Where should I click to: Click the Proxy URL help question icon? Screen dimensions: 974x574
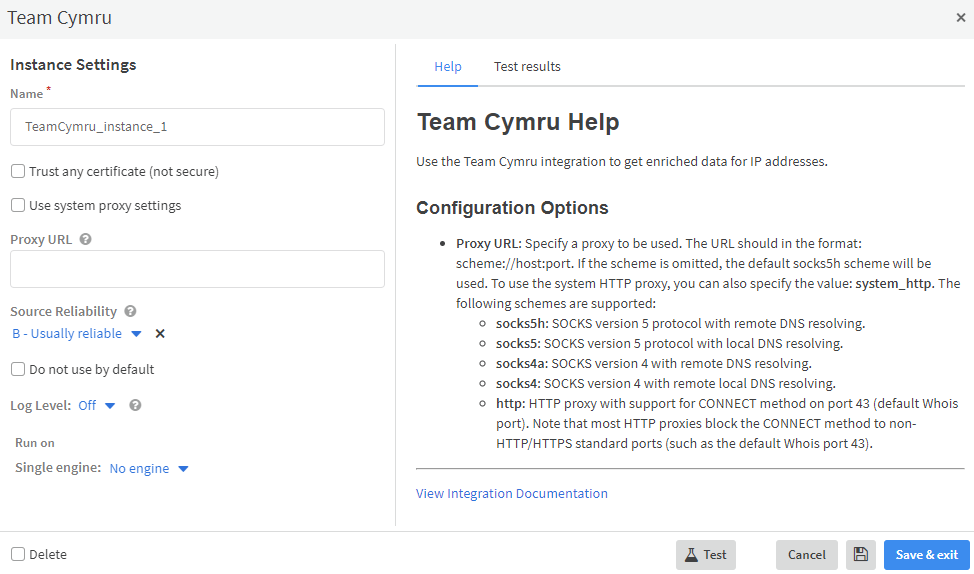(x=85, y=240)
